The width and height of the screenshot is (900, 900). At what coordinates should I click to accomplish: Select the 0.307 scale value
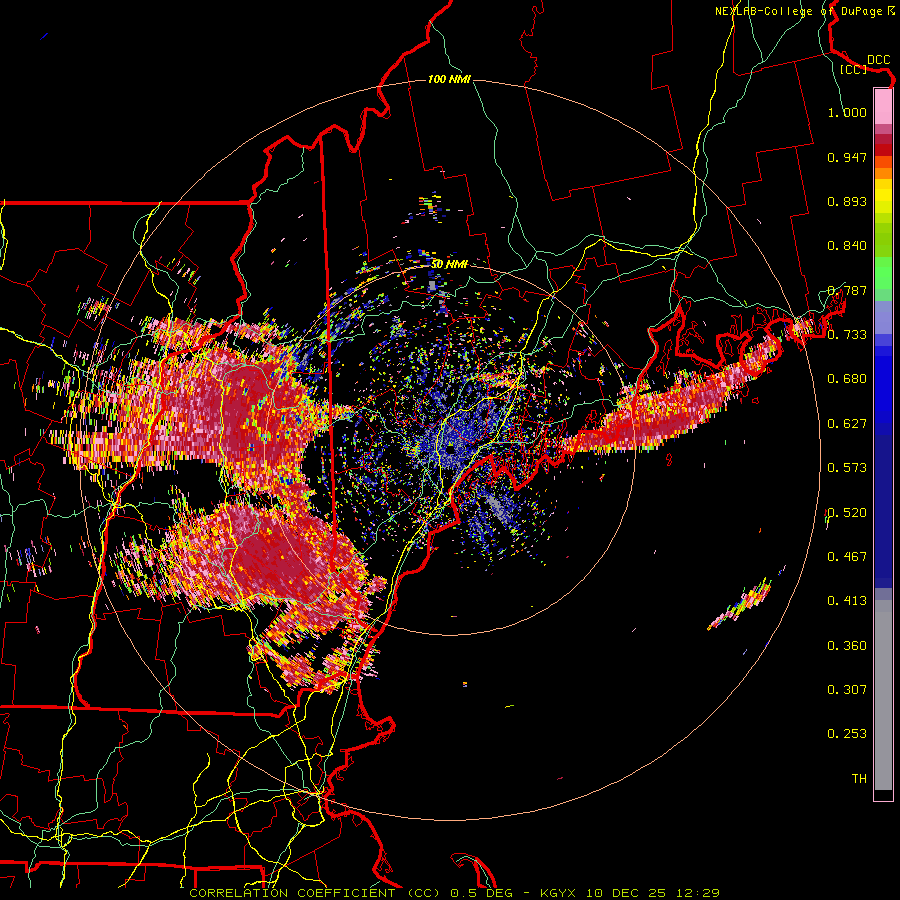coord(847,690)
